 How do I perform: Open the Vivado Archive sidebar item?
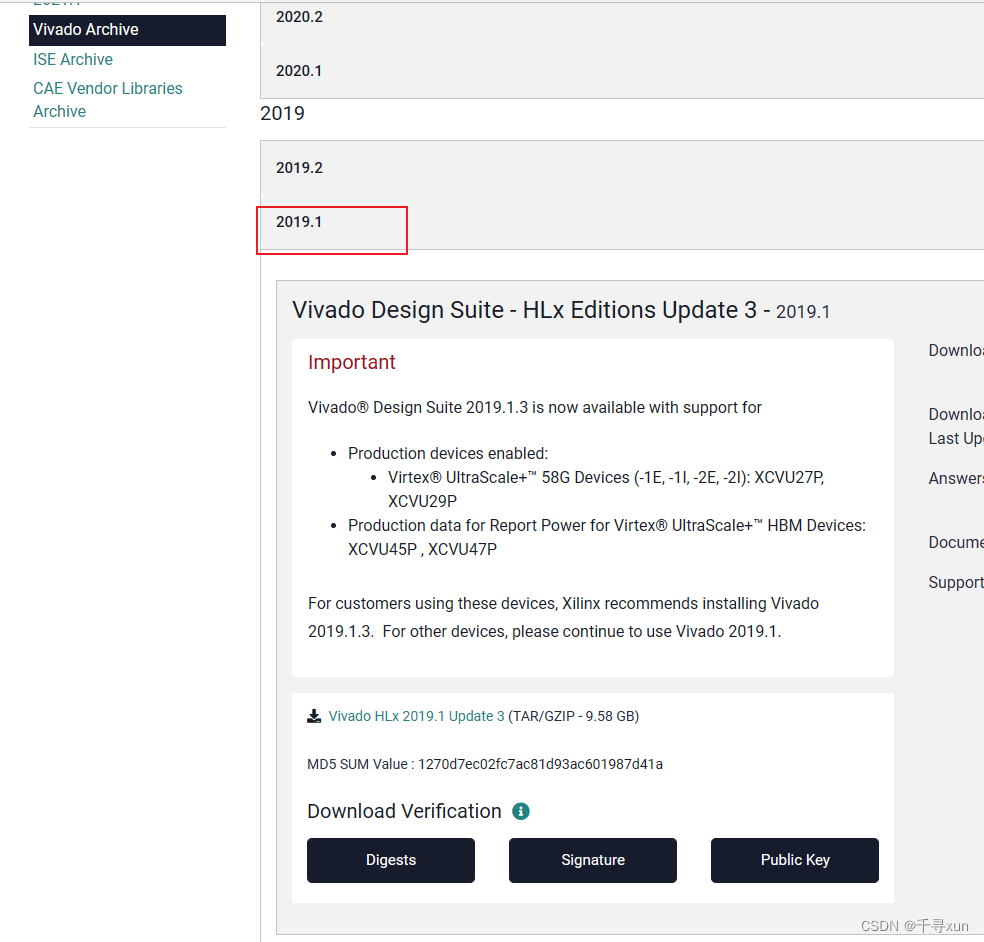127,30
